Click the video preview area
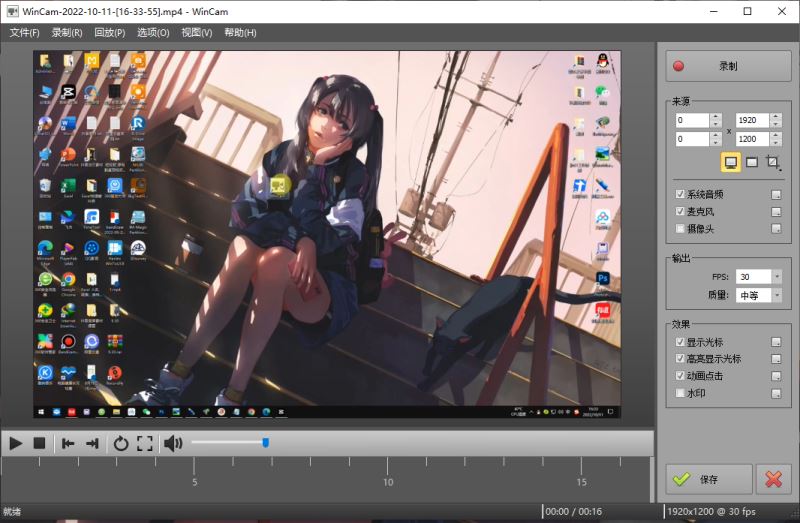 click(327, 234)
